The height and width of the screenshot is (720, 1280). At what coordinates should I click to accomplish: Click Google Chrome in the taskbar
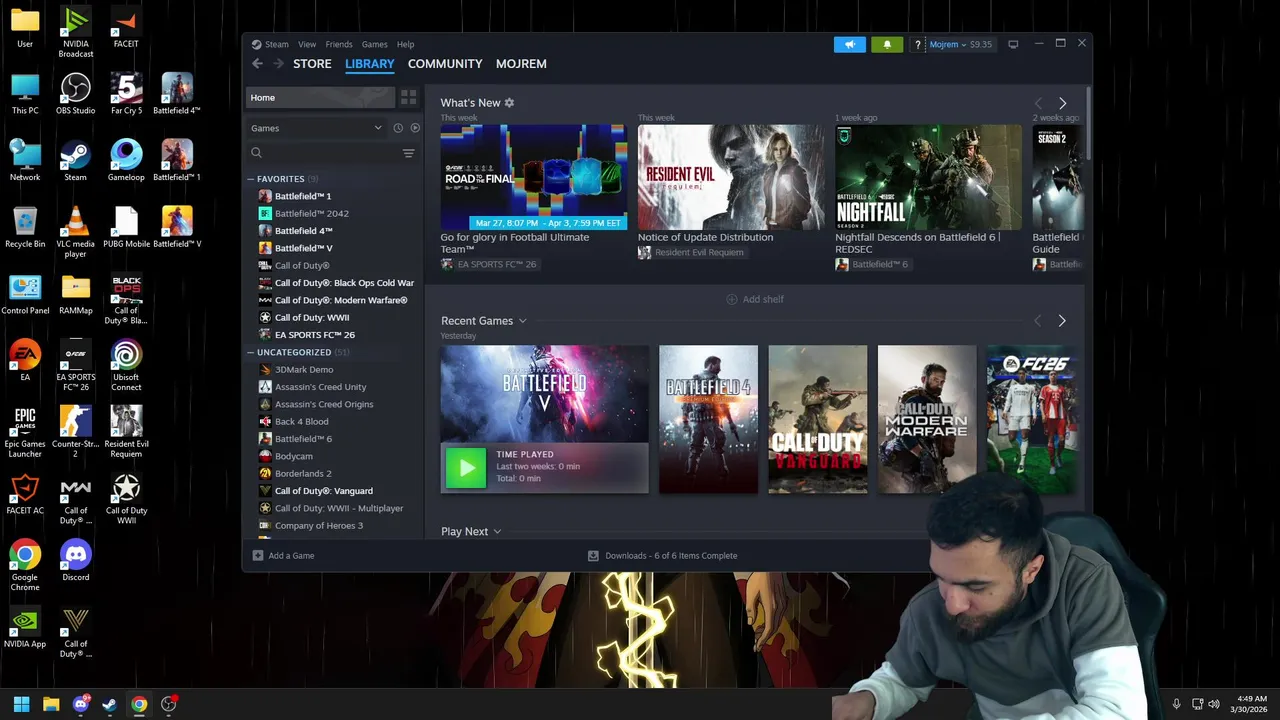coord(139,704)
